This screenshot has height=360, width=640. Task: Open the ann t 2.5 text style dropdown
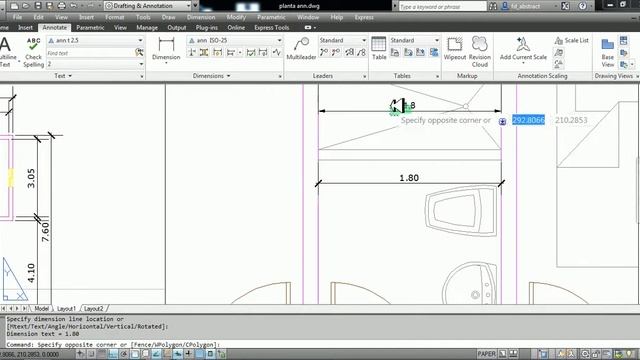click(x=96, y=40)
